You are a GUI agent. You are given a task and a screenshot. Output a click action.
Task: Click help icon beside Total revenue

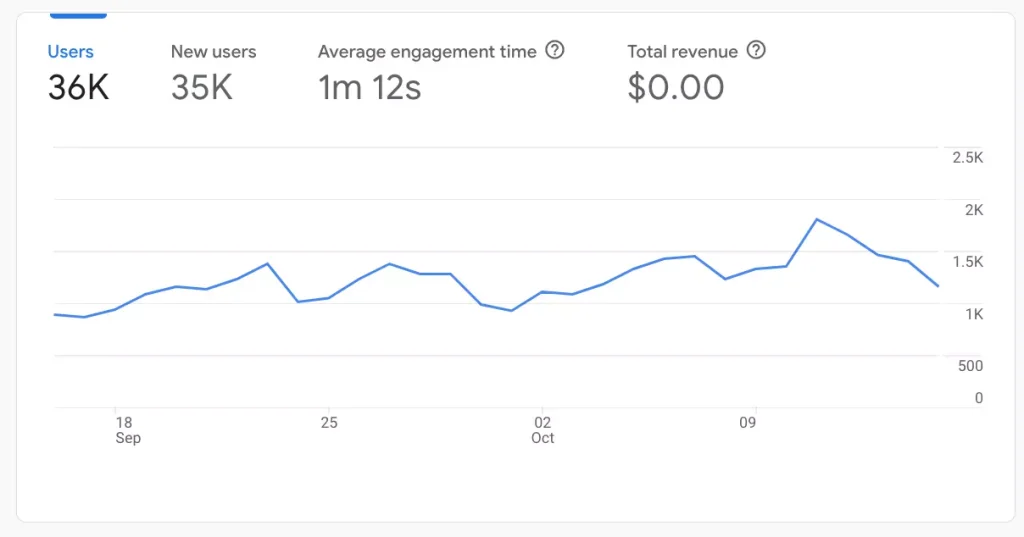pyautogui.click(x=756, y=50)
